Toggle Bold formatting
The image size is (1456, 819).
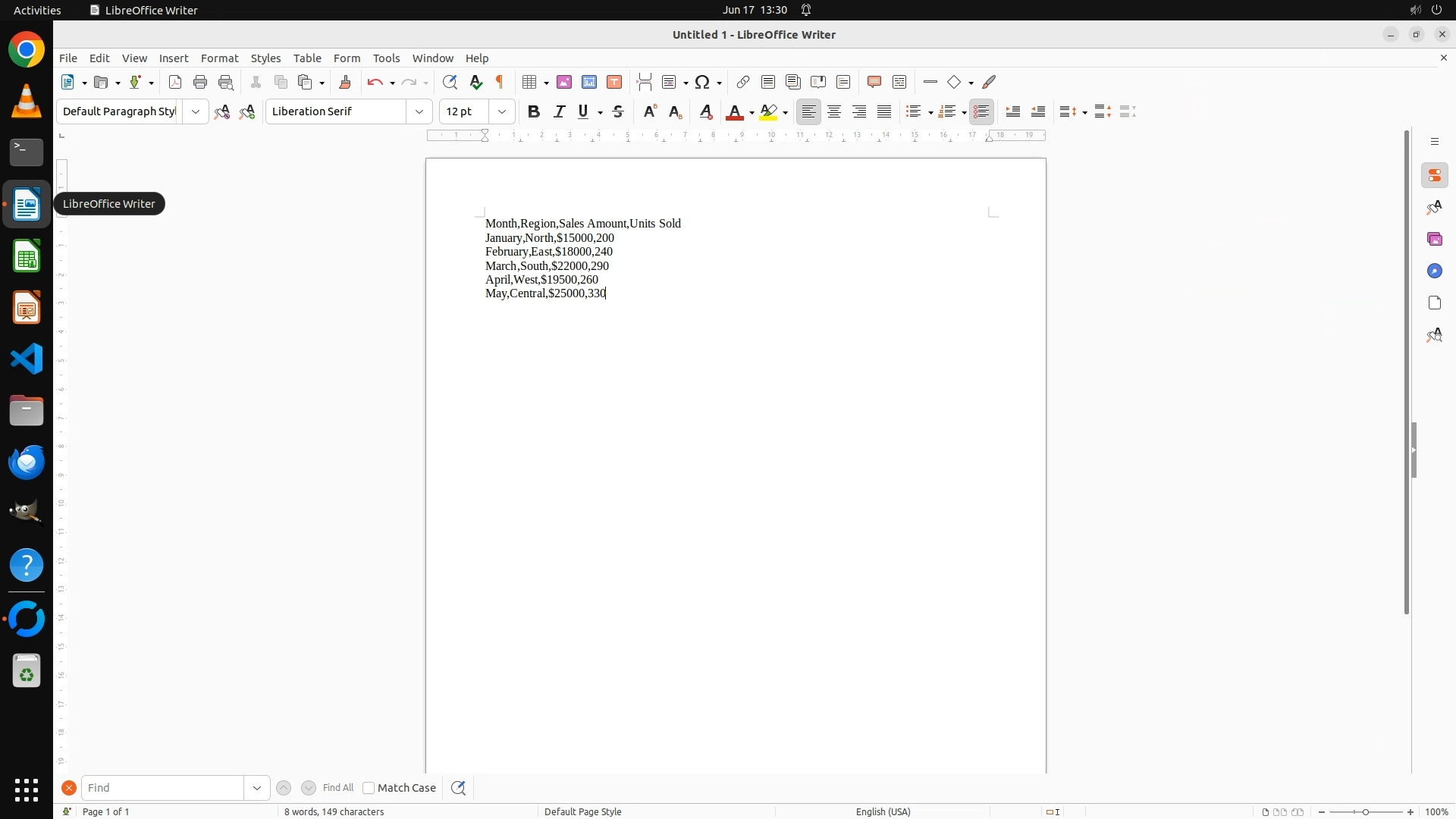pos(534,111)
